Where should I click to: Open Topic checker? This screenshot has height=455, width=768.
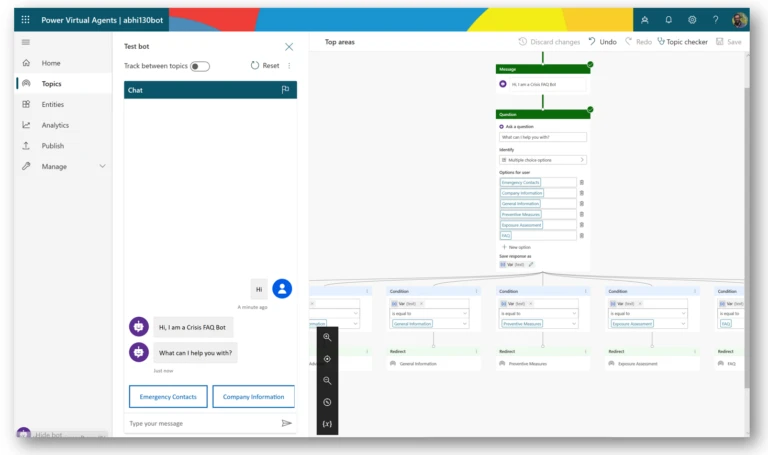[x=682, y=42]
